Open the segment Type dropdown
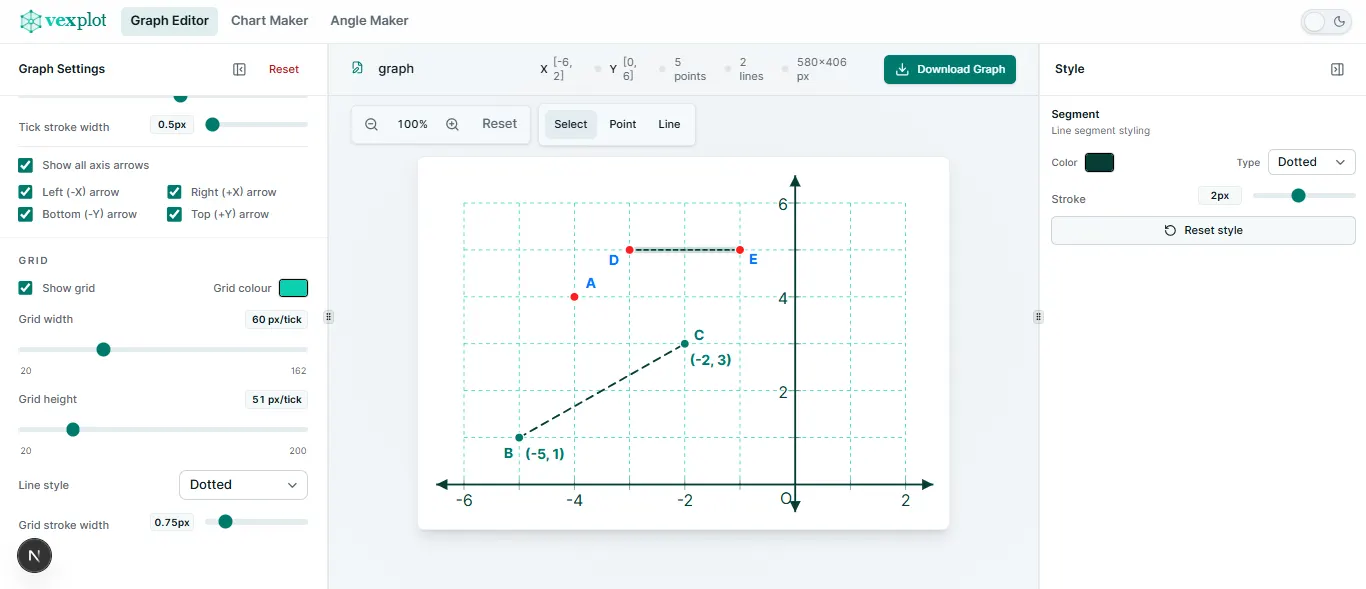This screenshot has width=1366, height=589. (1311, 162)
